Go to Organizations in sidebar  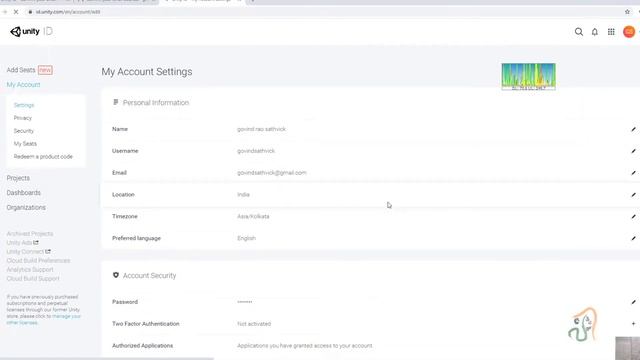point(26,207)
